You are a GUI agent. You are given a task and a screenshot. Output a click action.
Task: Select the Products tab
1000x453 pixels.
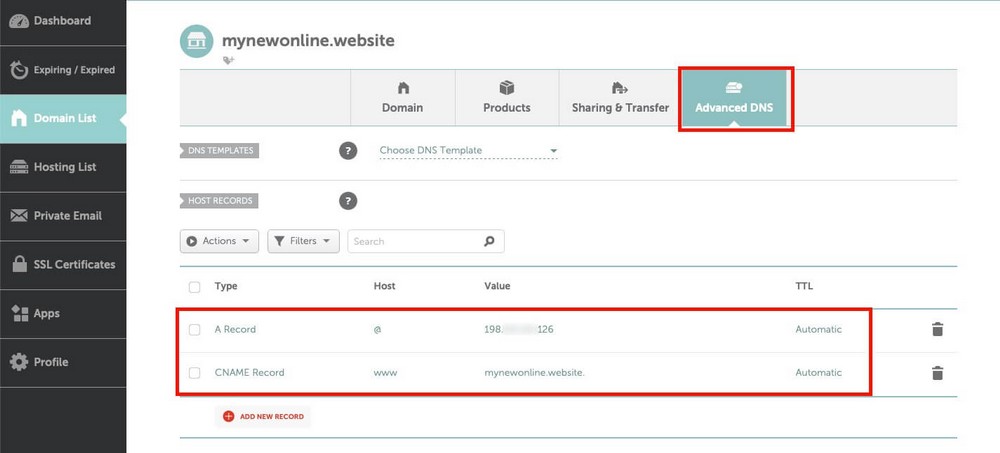[x=506, y=97]
